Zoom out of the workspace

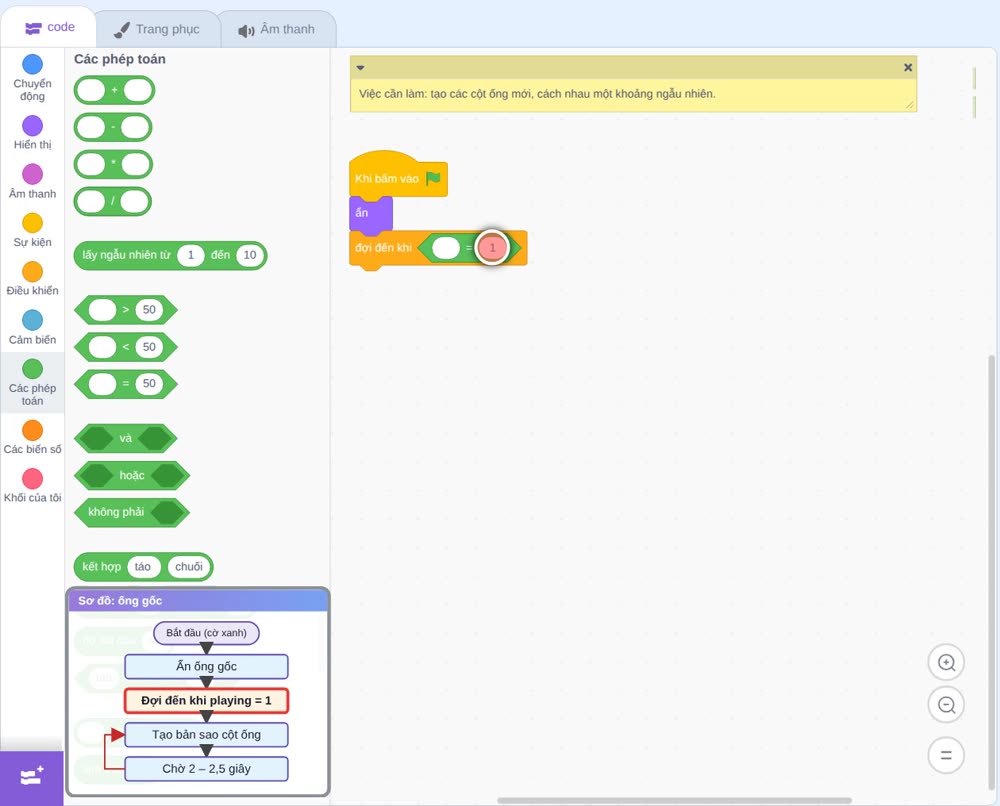946,705
